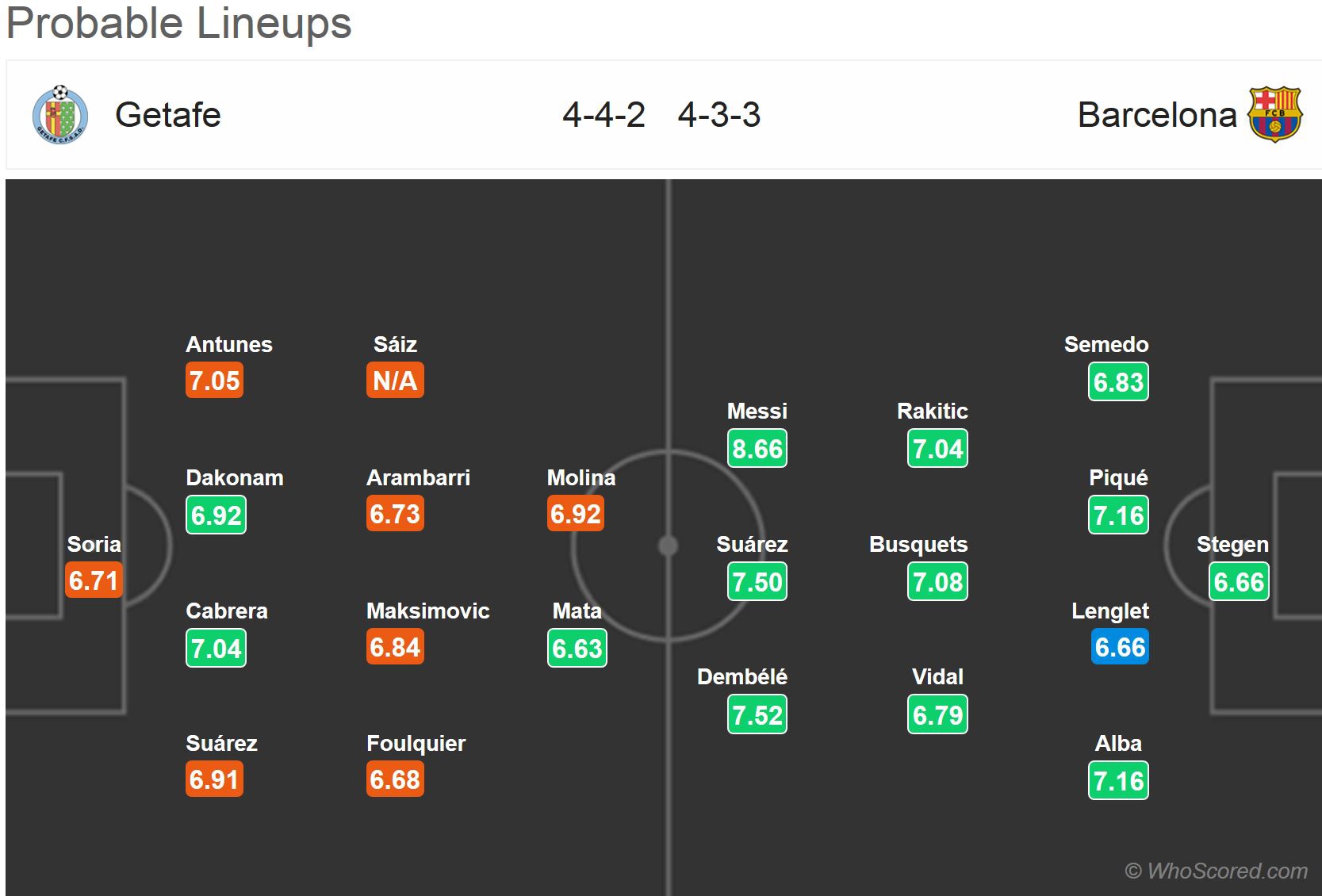Click the Foulquier player name
Screen dimensions: 1322x896
pos(416,744)
